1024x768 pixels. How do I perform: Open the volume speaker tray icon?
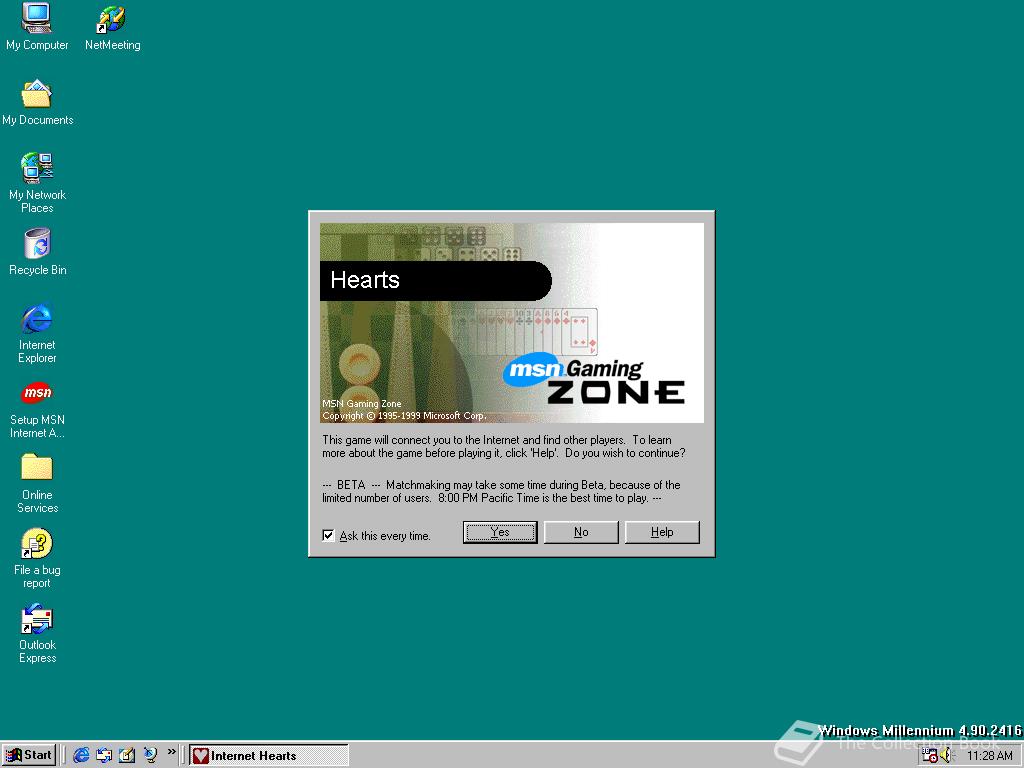946,756
